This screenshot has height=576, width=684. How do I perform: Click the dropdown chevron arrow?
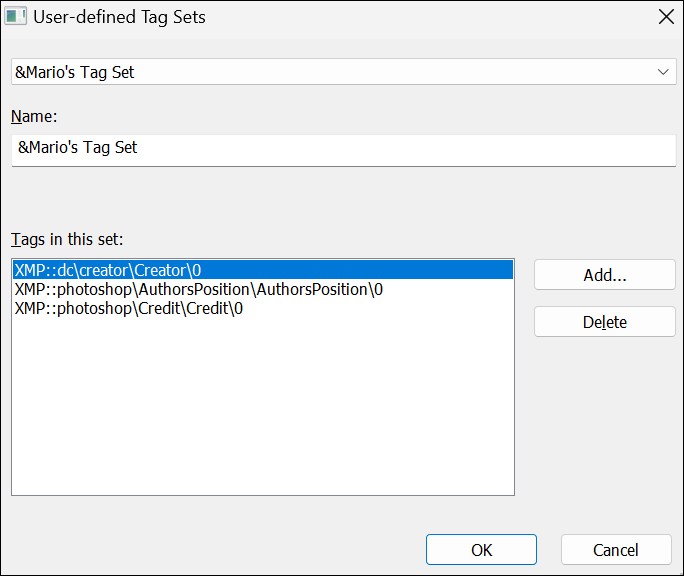663,72
